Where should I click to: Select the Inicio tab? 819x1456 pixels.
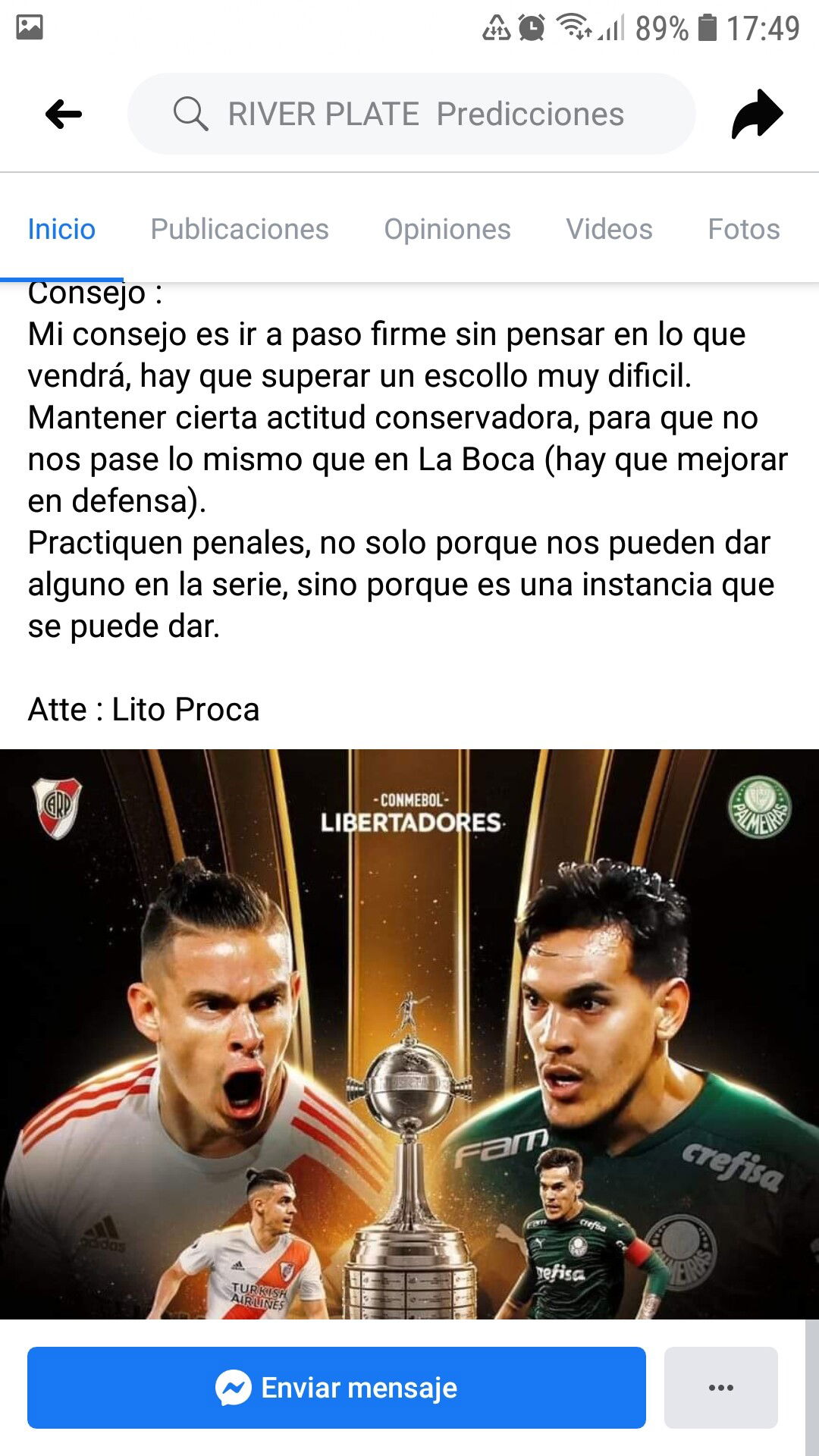pos(61,229)
